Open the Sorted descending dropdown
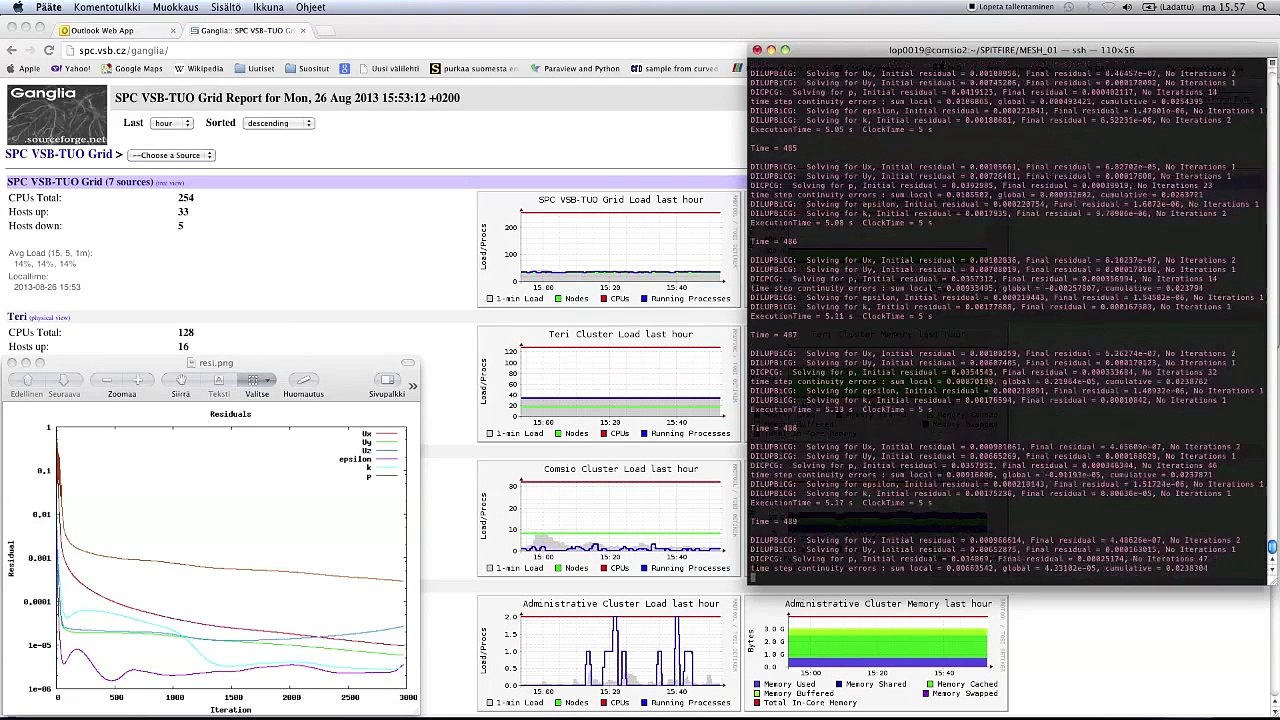Viewport: 1280px width, 720px height. pos(278,123)
